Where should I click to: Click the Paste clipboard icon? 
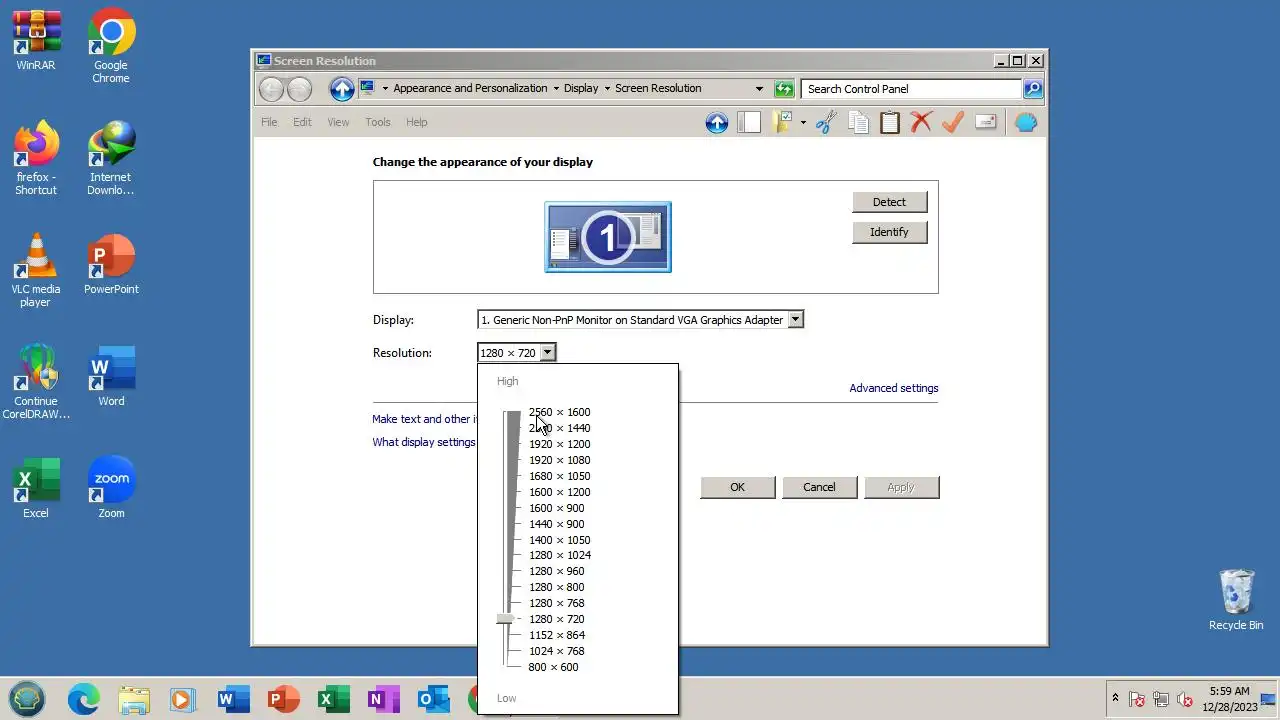890,123
